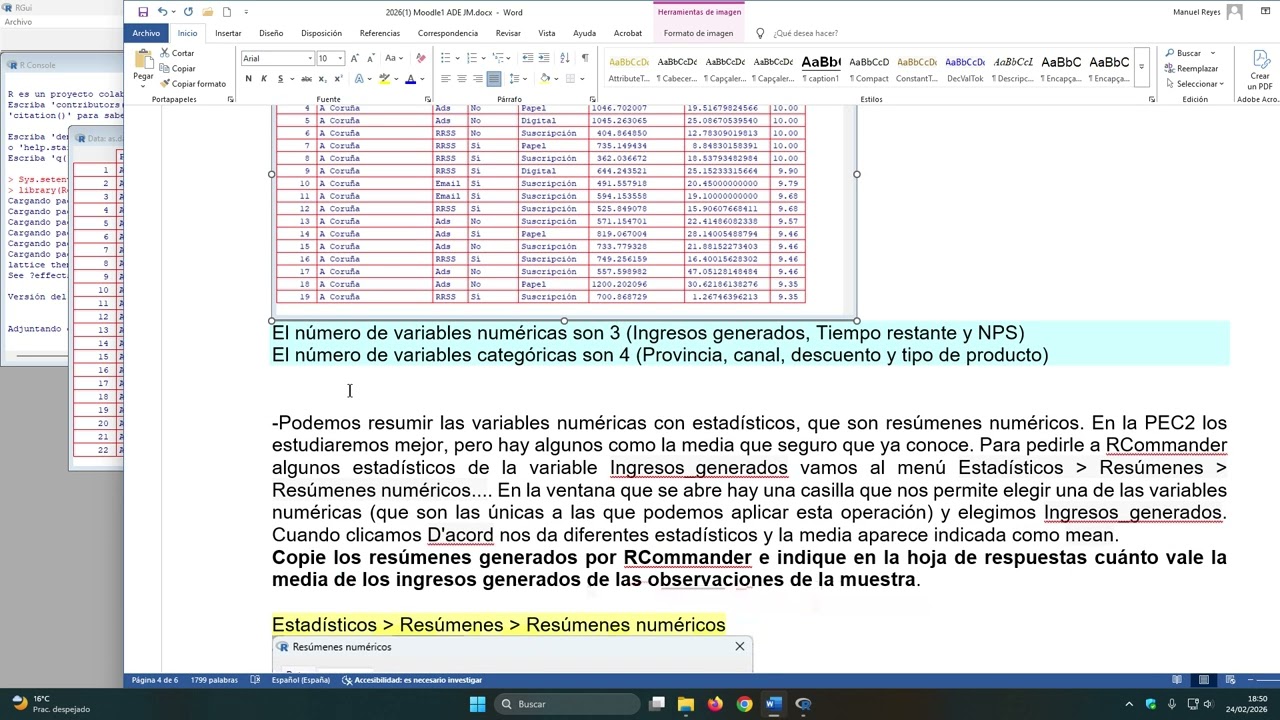Apply the DecValTok style

click(965, 68)
